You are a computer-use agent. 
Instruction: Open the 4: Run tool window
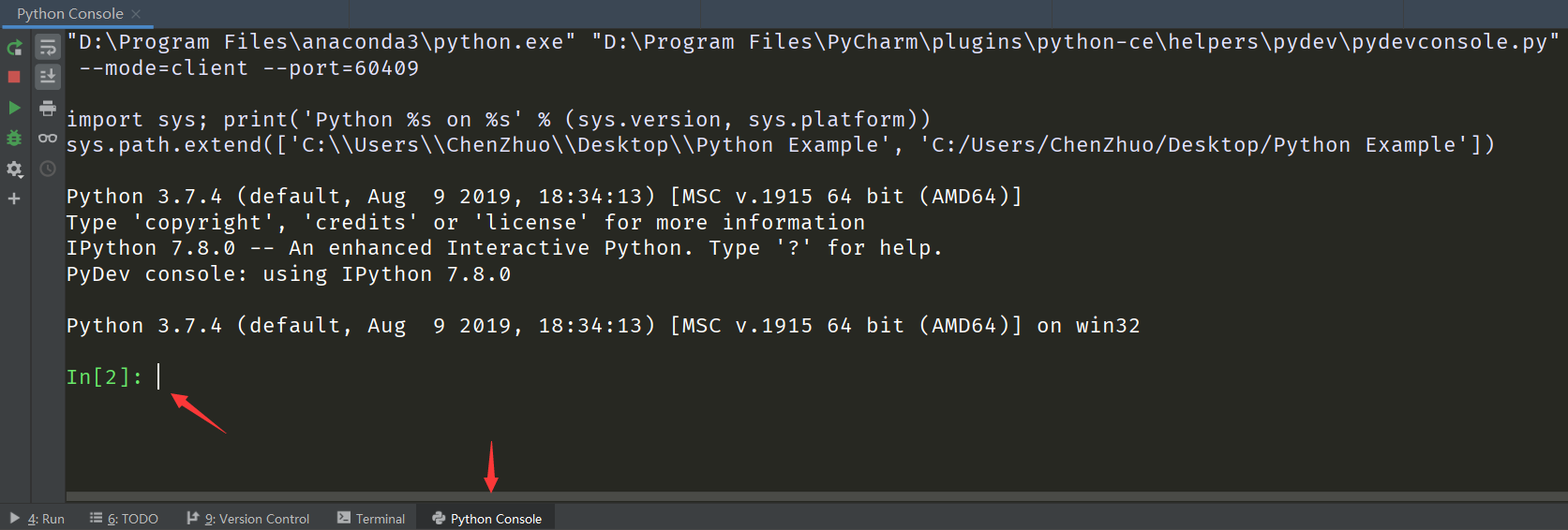(x=37, y=519)
